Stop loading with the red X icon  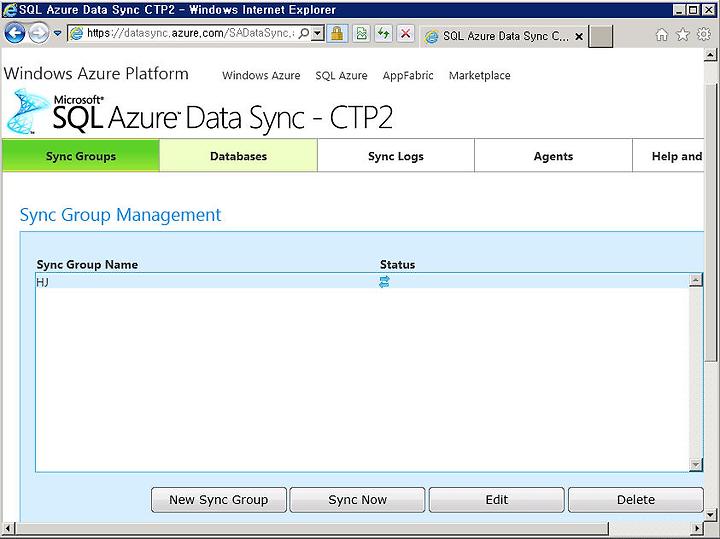click(x=405, y=34)
